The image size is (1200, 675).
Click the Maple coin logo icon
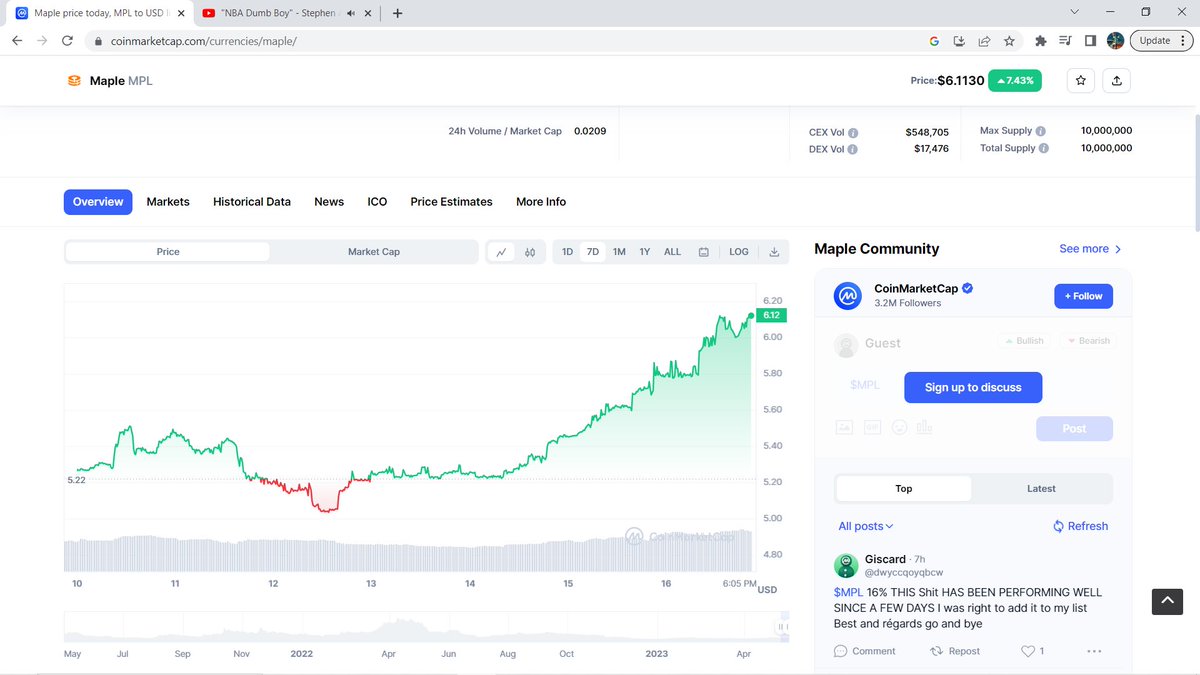click(74, 81)
